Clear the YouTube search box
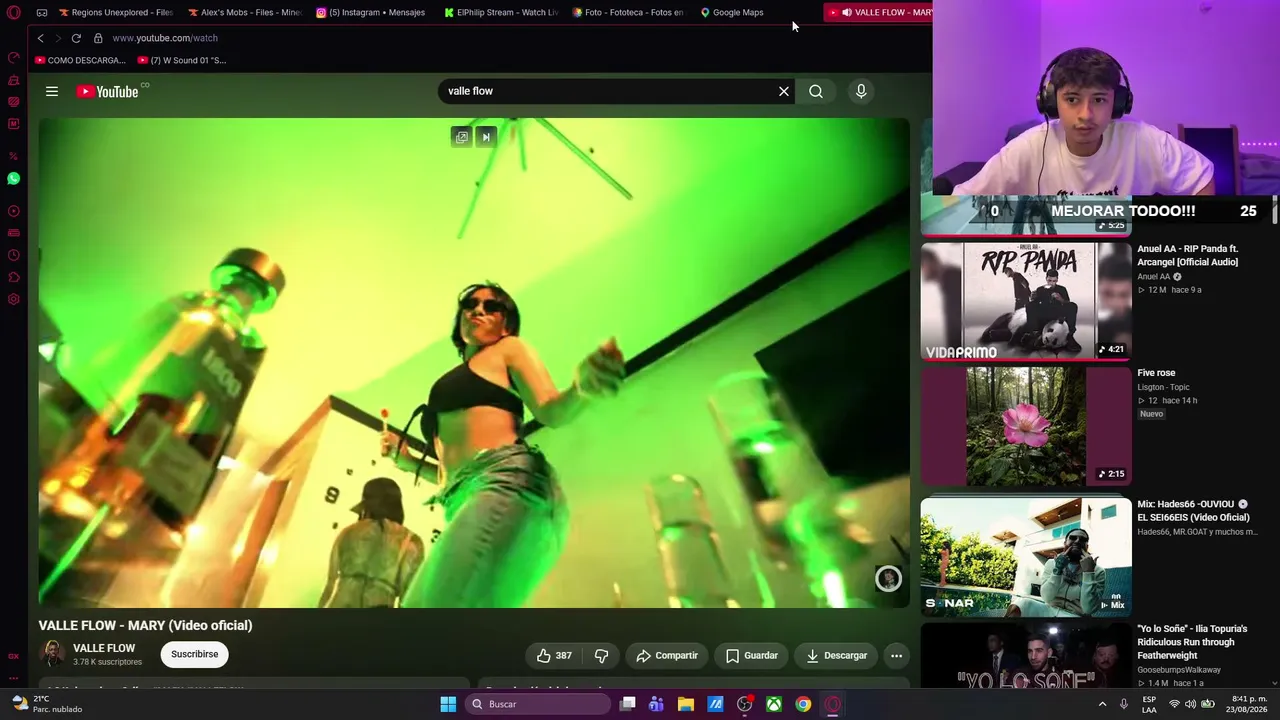Viewport: 1280px width, 720px height. tap(784, 91)
